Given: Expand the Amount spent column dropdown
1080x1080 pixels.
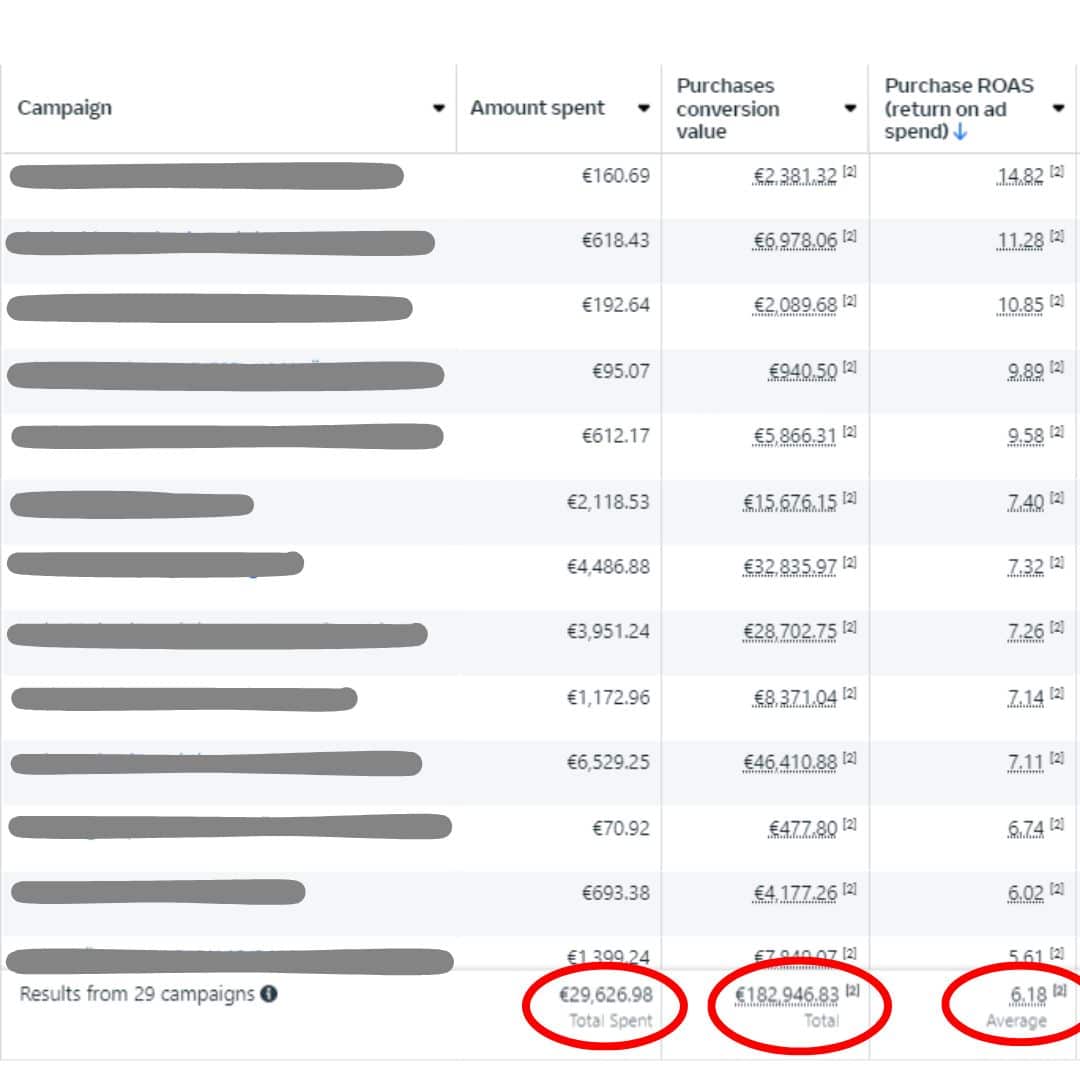Looking at the screenshot, I should point(644,108).
